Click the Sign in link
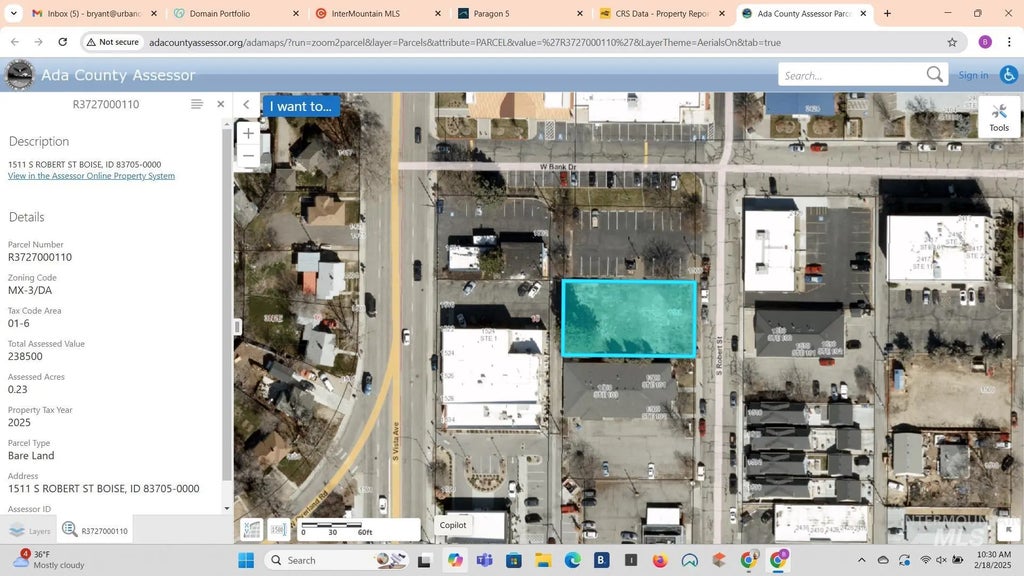 973,75
